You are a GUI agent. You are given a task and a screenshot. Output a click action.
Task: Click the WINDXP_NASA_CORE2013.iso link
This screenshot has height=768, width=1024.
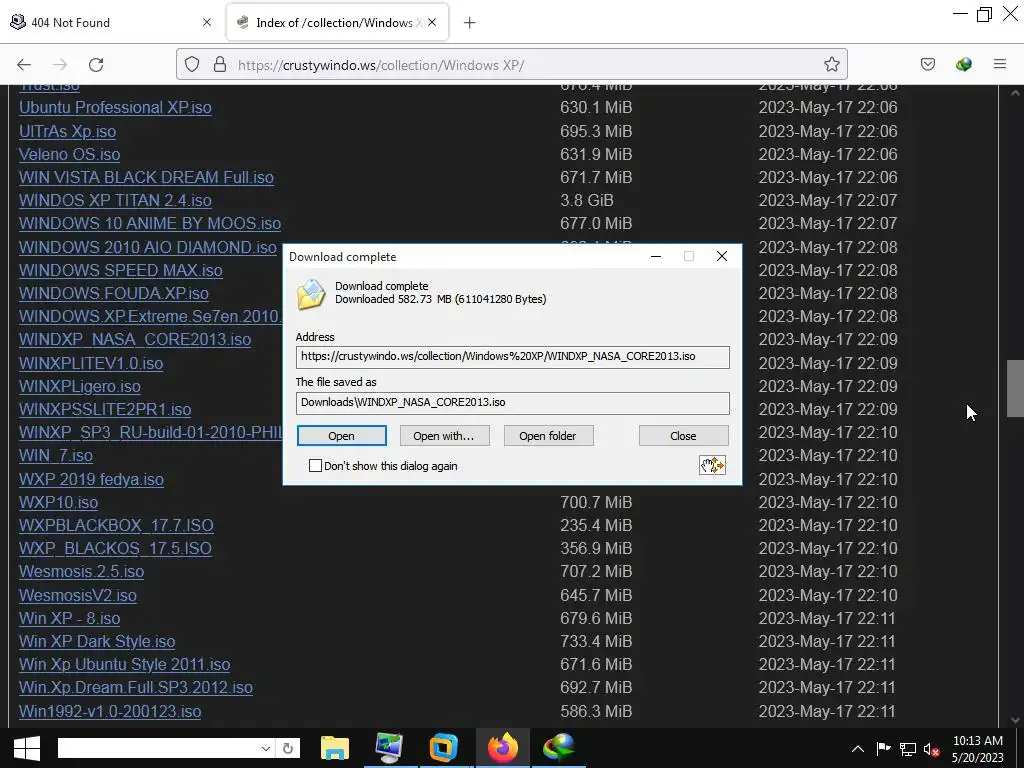pos(135,339)
